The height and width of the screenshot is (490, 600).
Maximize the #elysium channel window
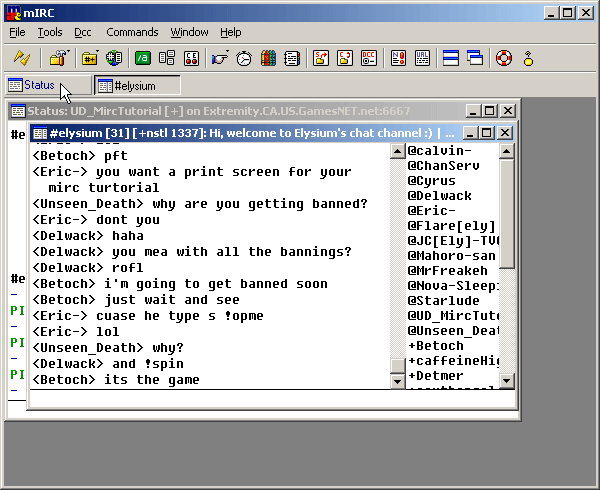tap(487, 133)
